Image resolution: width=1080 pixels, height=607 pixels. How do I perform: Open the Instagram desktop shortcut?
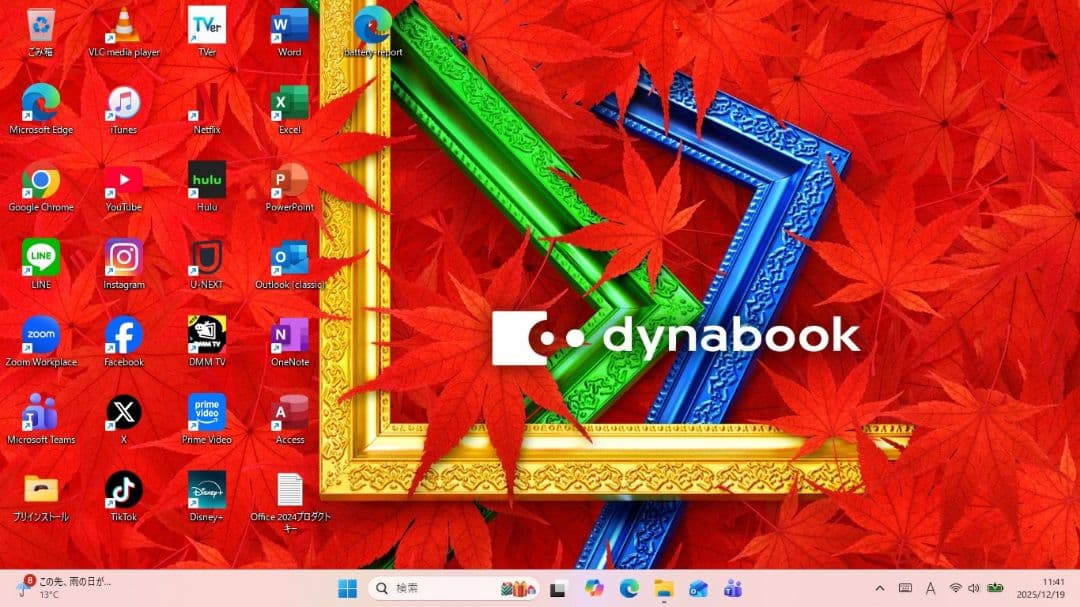(x=124, y=264)
